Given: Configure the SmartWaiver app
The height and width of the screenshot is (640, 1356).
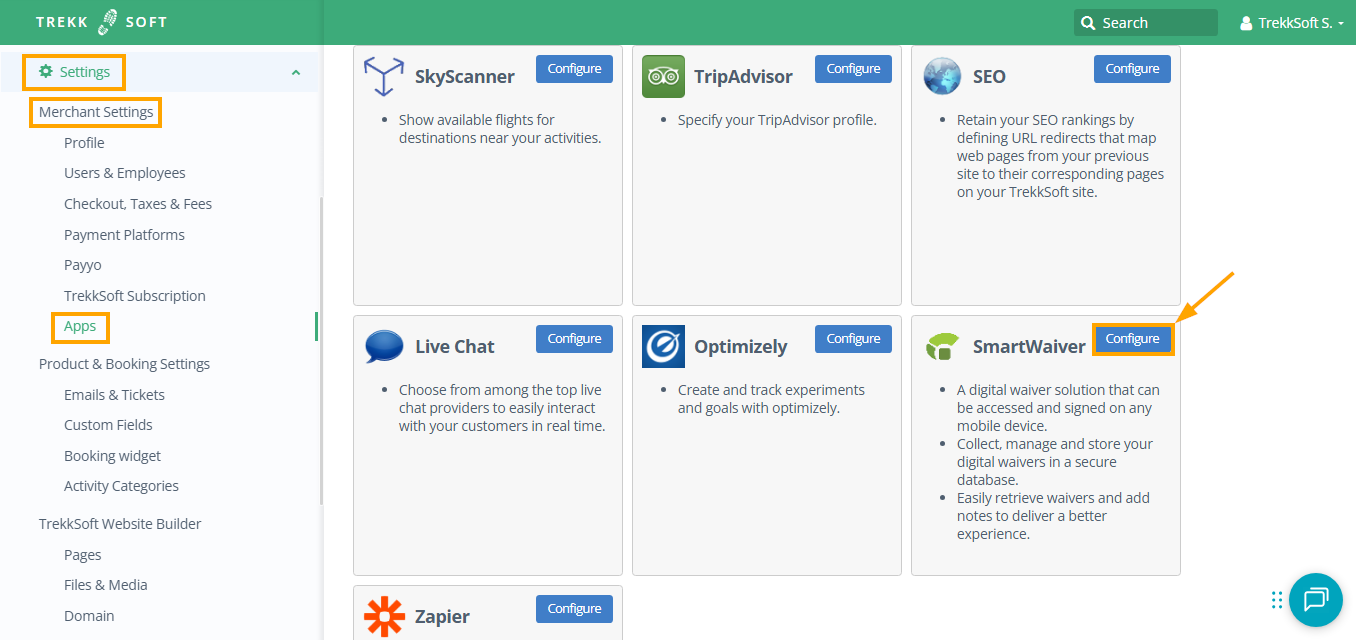Looking at the screenshot, I should click(1132, 339).
